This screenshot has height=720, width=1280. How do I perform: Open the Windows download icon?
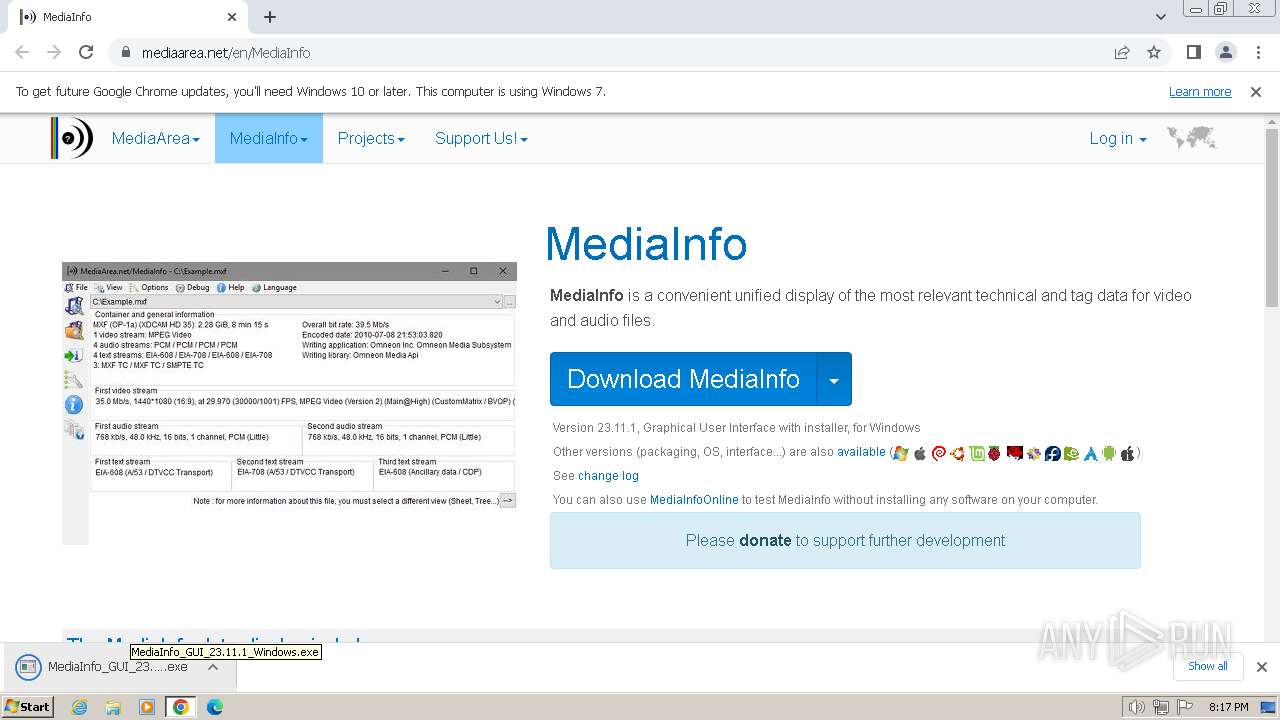pyautogui.click(x=900, y=453)
